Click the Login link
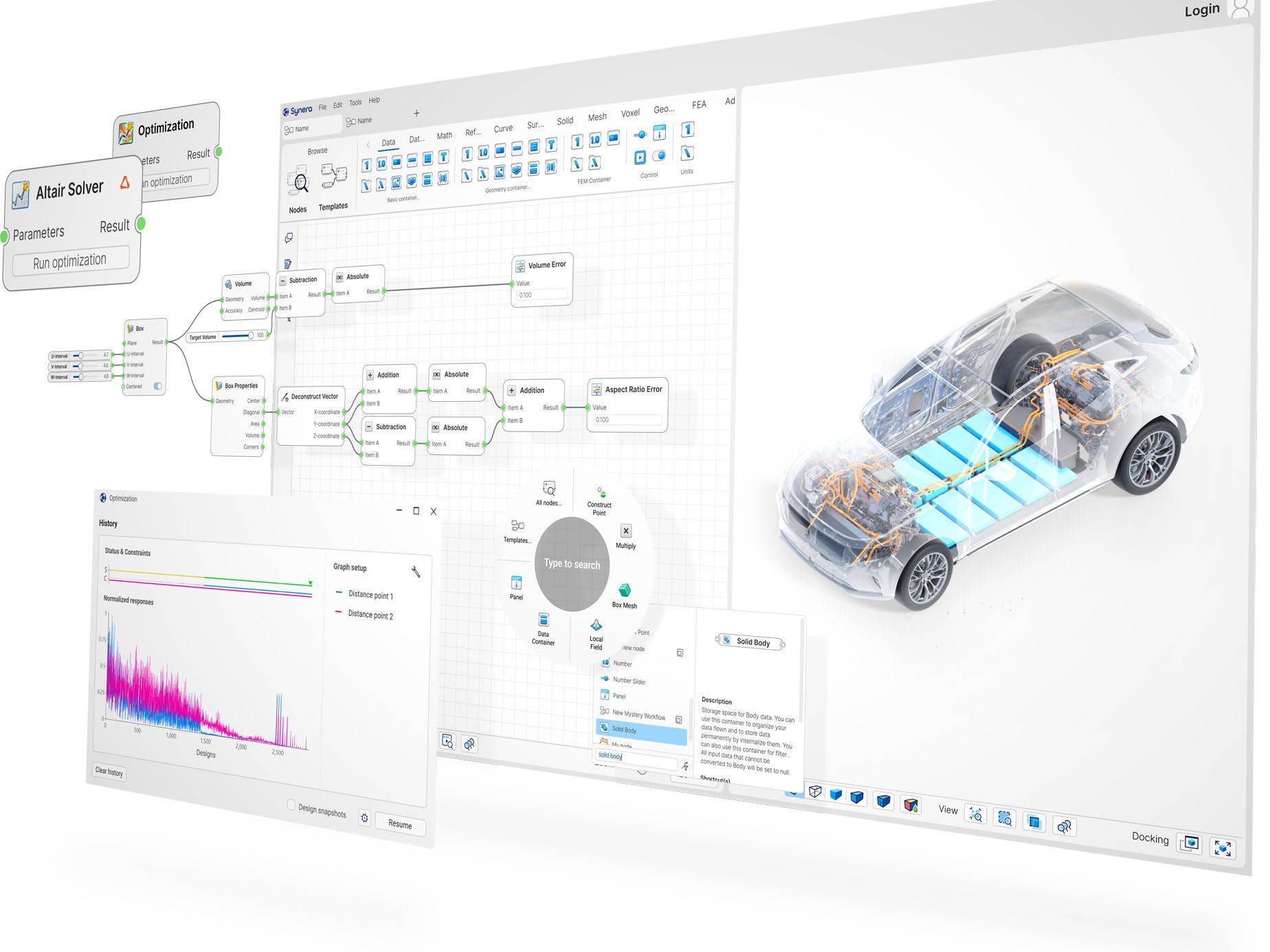Image resolution: width=1270 pixels, height=952 pixels. coord(1202,10)
